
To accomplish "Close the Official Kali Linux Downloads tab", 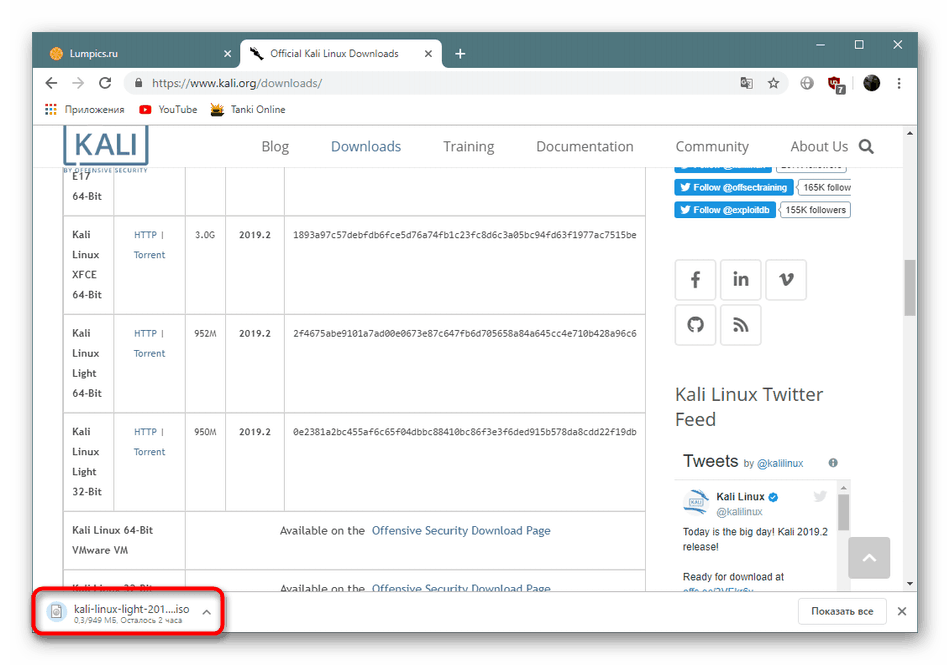I will click(x=428, y=54).
